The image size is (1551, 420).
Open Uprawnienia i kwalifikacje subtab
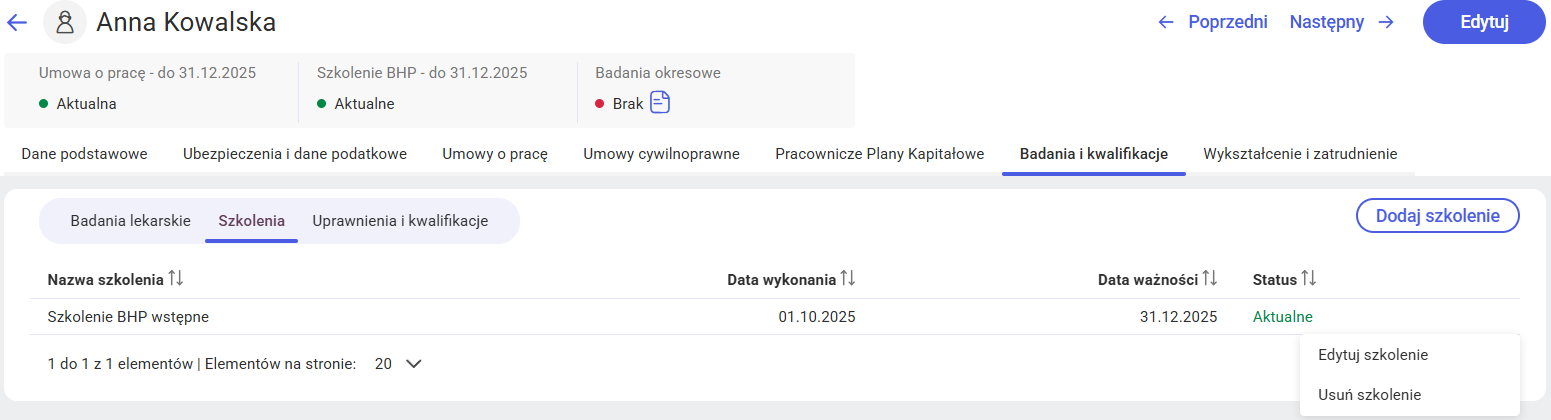(400, 221)
